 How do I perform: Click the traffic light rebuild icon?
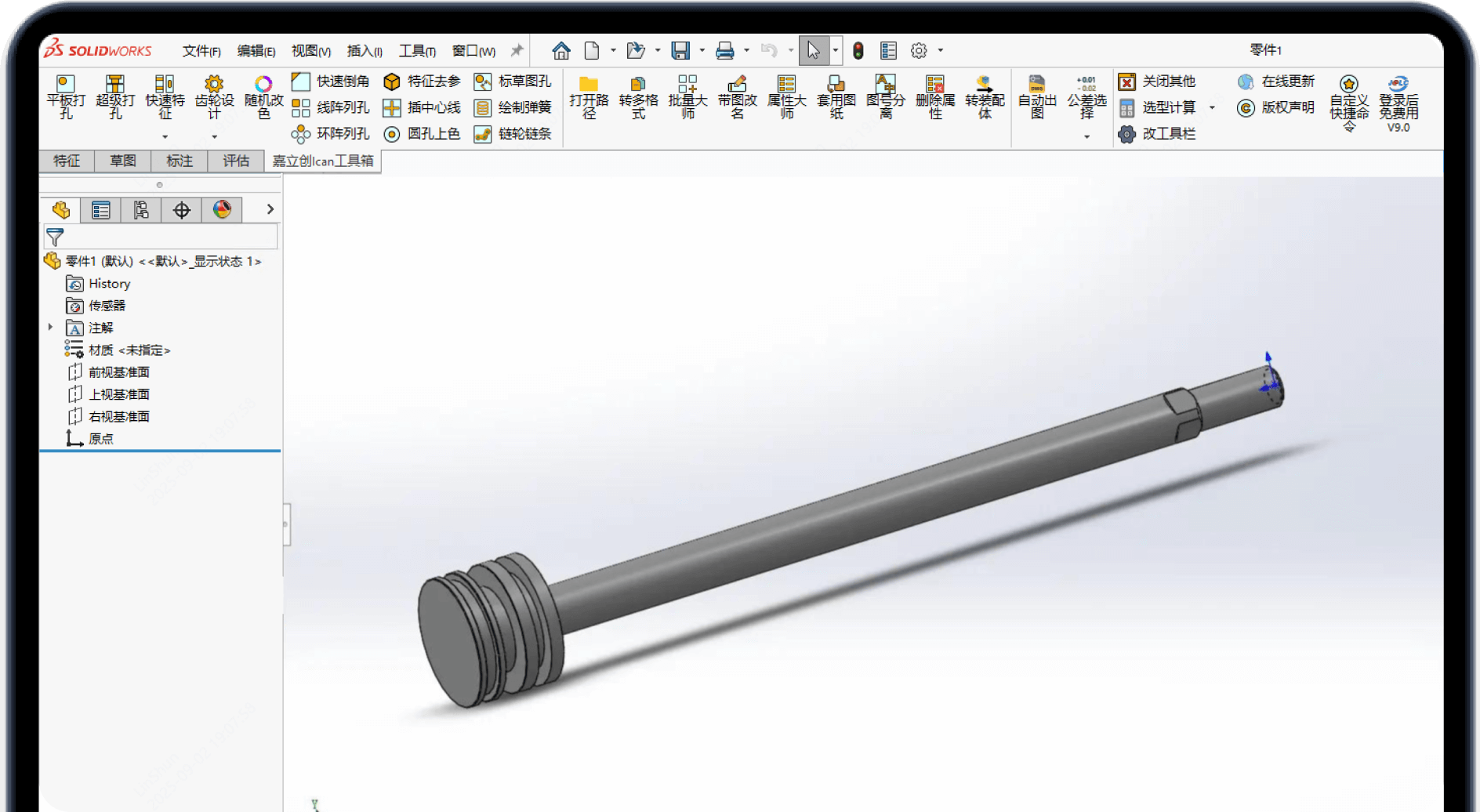(x=858, y=51)
